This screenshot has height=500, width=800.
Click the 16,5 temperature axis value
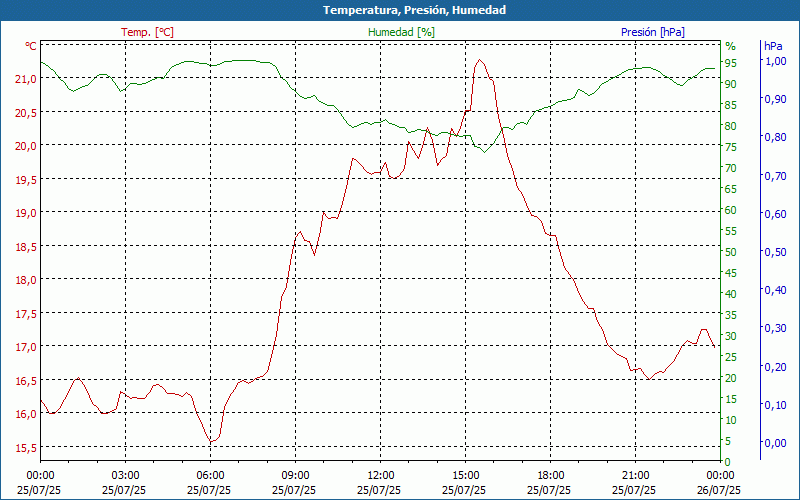[x=27, y=381]
